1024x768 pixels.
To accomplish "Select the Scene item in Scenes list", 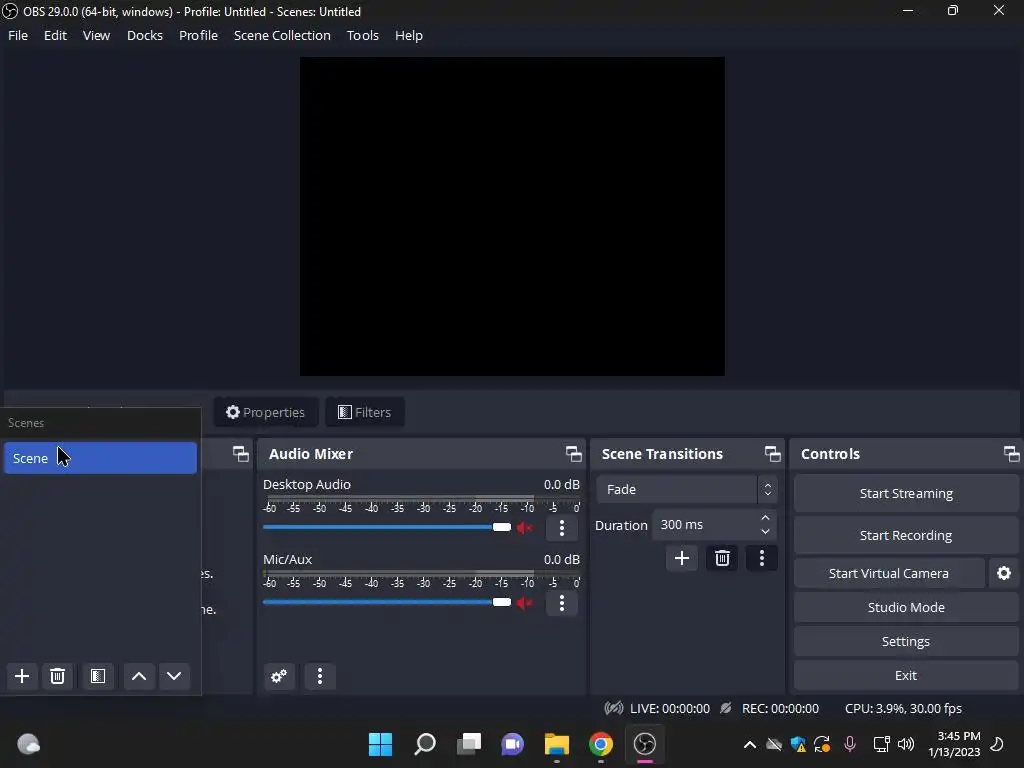I will [x=100, y=458].
